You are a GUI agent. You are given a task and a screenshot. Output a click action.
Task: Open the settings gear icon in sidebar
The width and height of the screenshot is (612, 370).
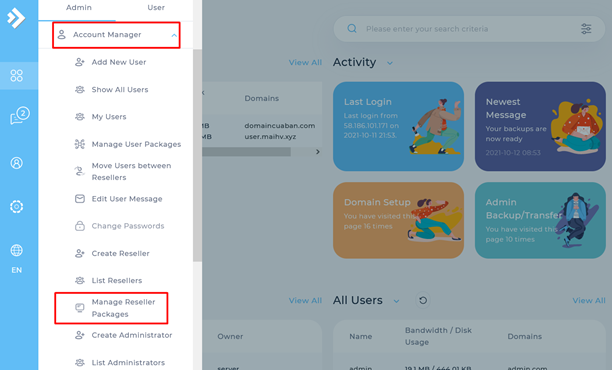coord(16,206)
